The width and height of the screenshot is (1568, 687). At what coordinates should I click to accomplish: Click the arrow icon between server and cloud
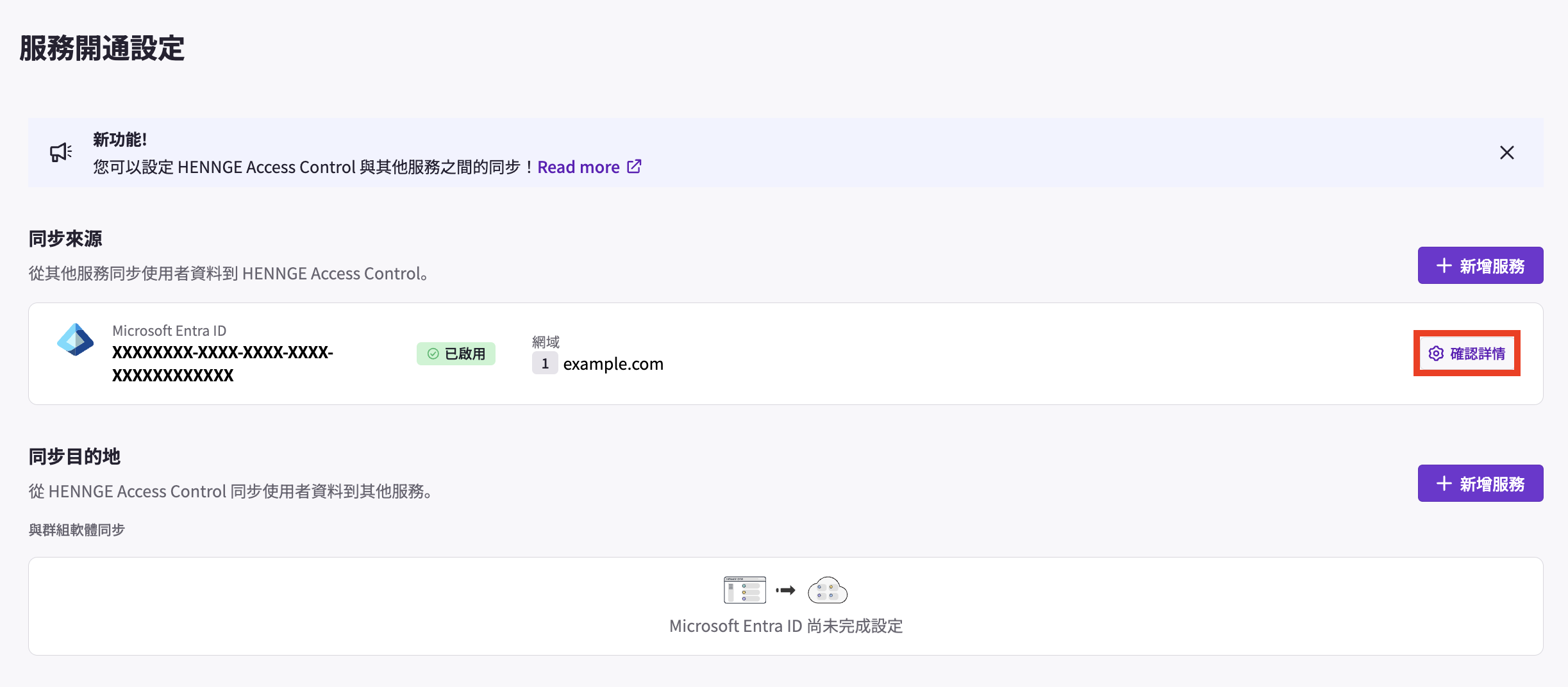786,590
